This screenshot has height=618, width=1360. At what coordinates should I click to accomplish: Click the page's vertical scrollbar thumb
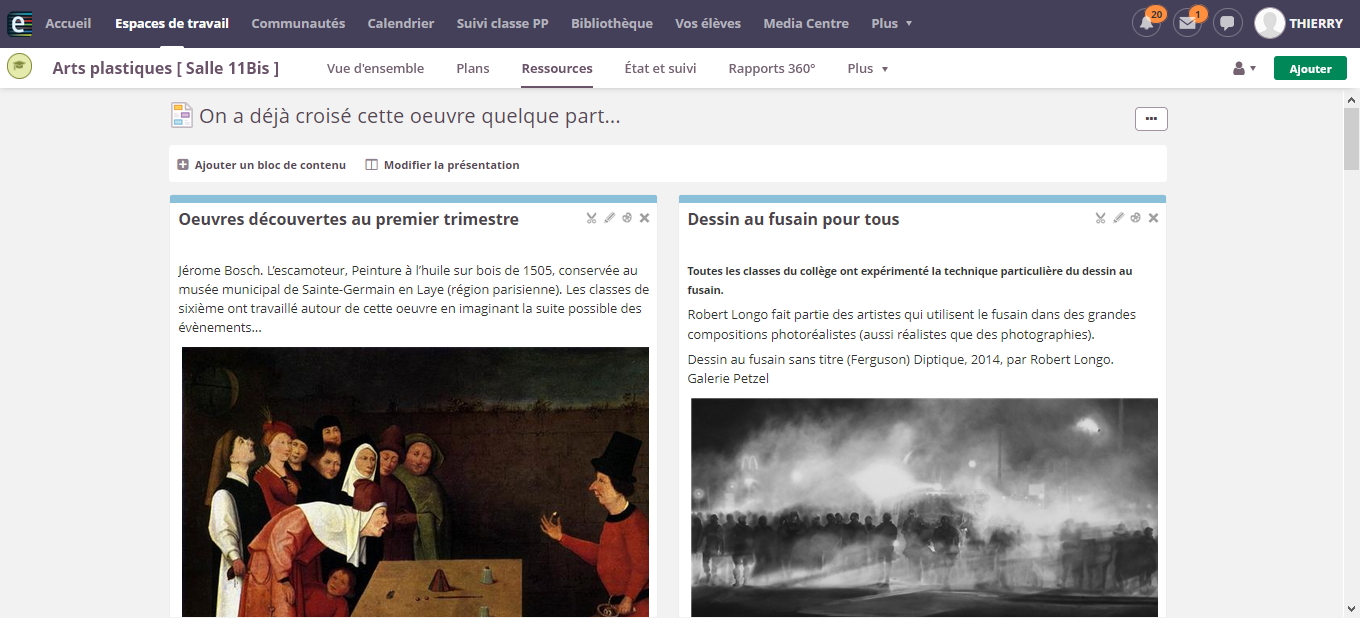click(x=1351, y=140)
